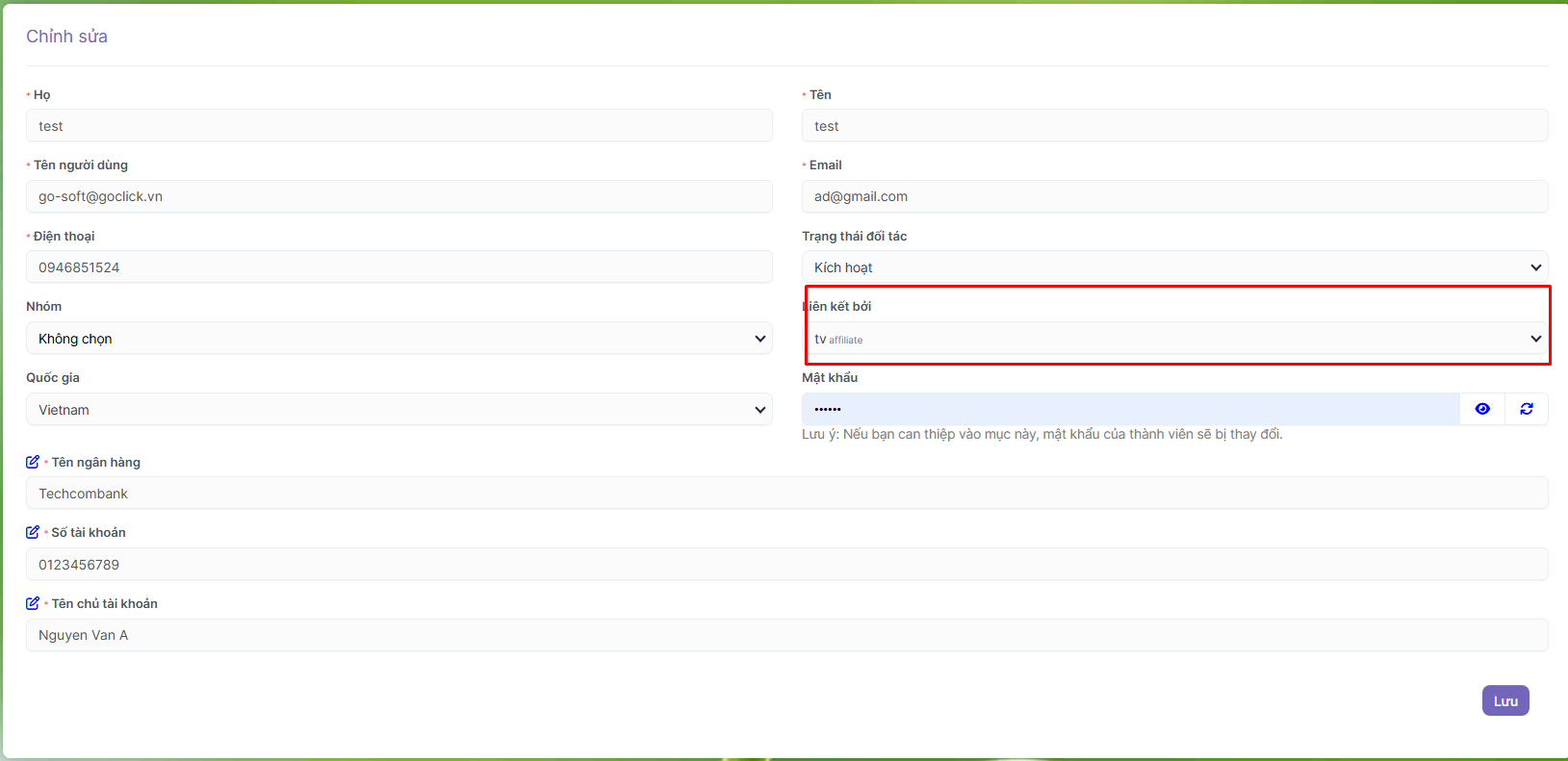1568x761 pixels.
Task: Click edit icon beside Tên chủ tài khoản
Action: pyautogui.click(x=33, y=603)
